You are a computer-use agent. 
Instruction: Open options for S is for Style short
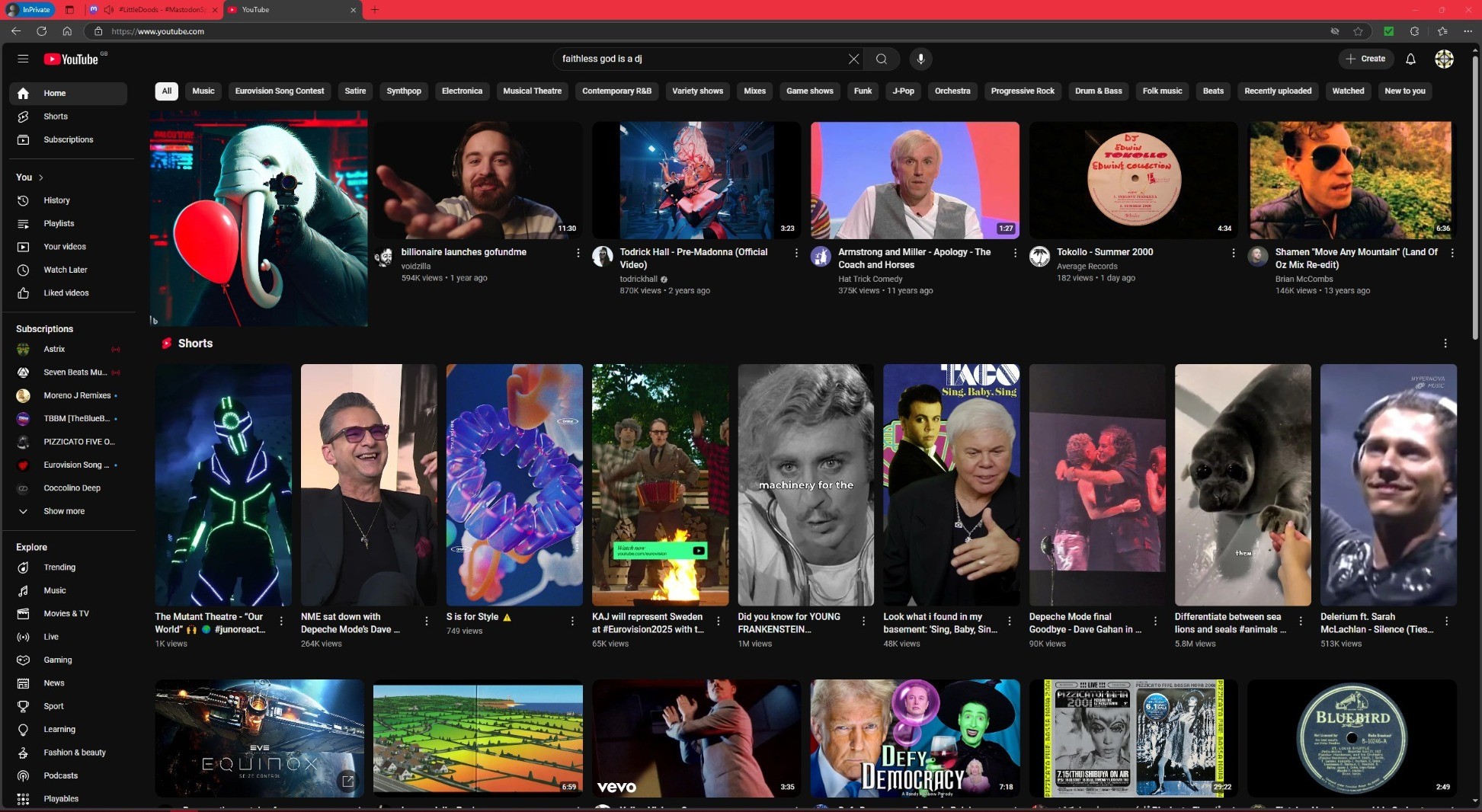572,622
